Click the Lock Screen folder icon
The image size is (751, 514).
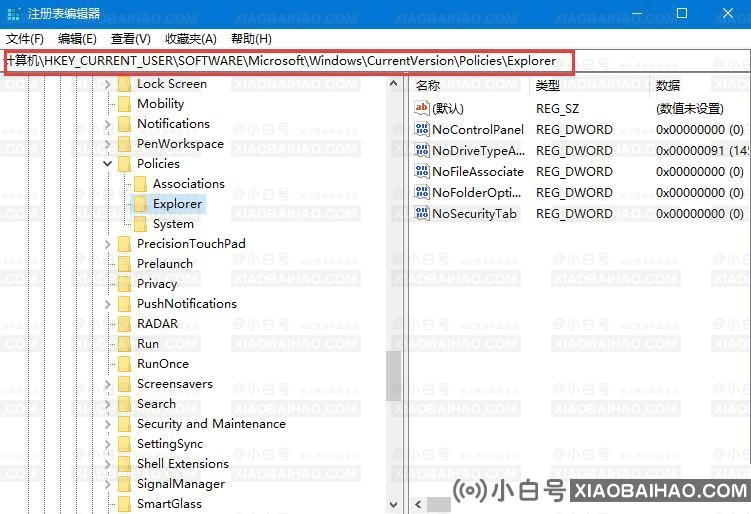(x=125, y=84)
